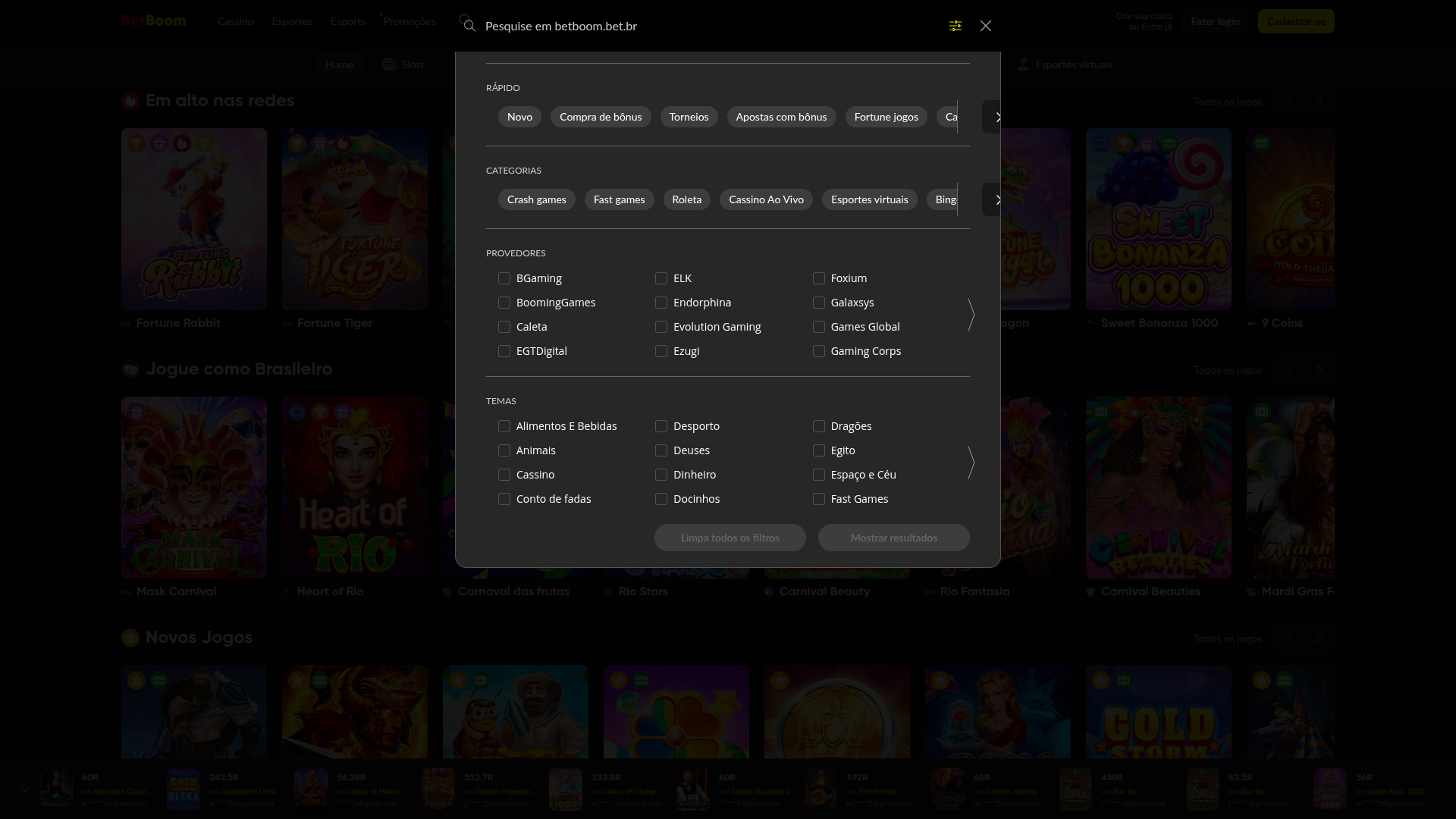Check the Dragões theme filter

(819, 426)
